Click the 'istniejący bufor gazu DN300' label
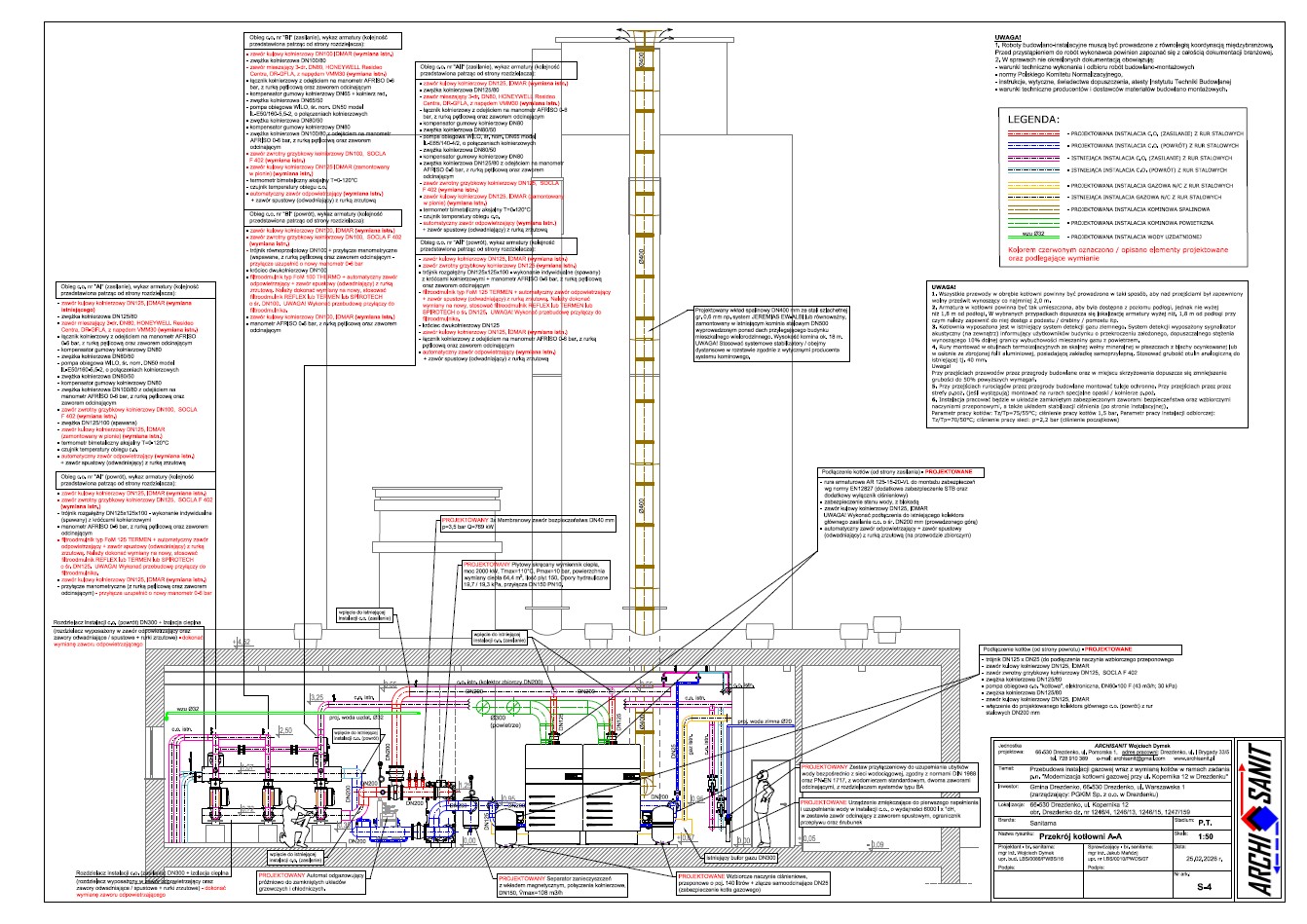The width and height of the screenshot is (1307, 924). (741, 859)
